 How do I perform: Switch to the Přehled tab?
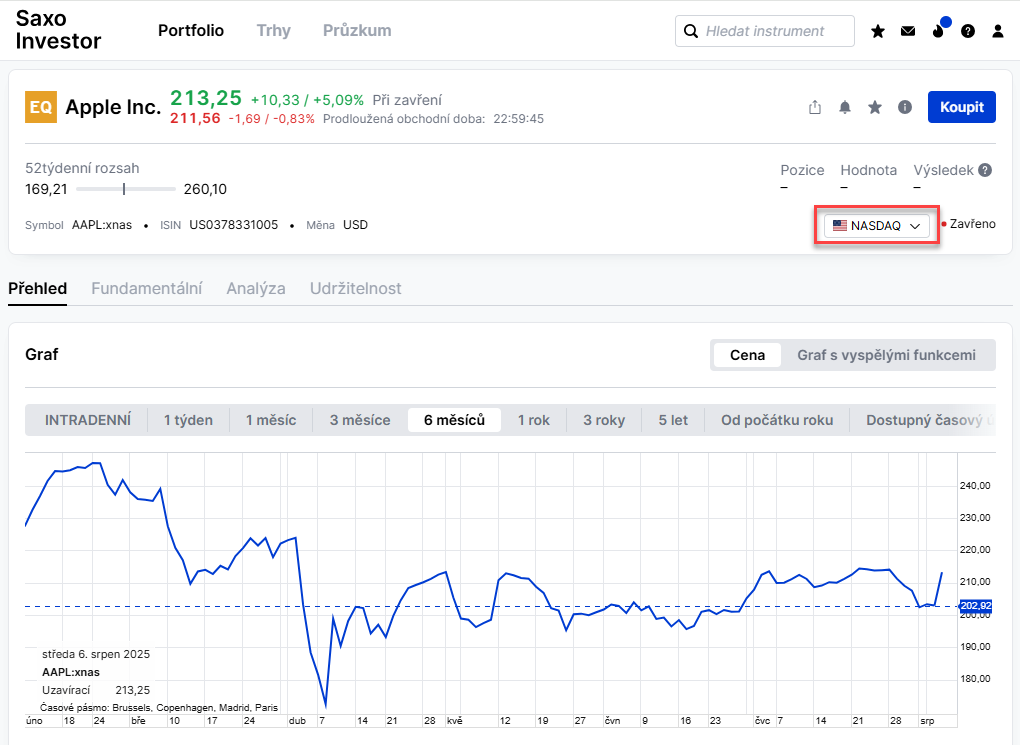38,288
